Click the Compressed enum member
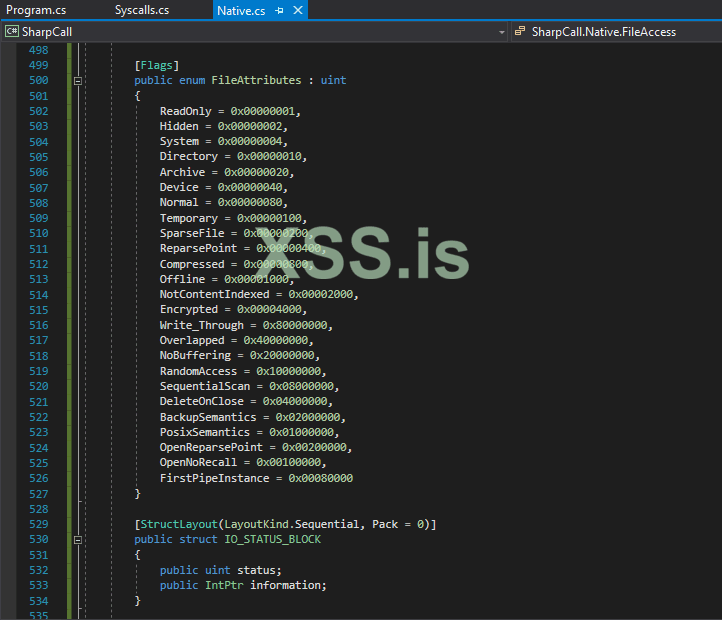722x620 pixels. click(x=192, y=264)
